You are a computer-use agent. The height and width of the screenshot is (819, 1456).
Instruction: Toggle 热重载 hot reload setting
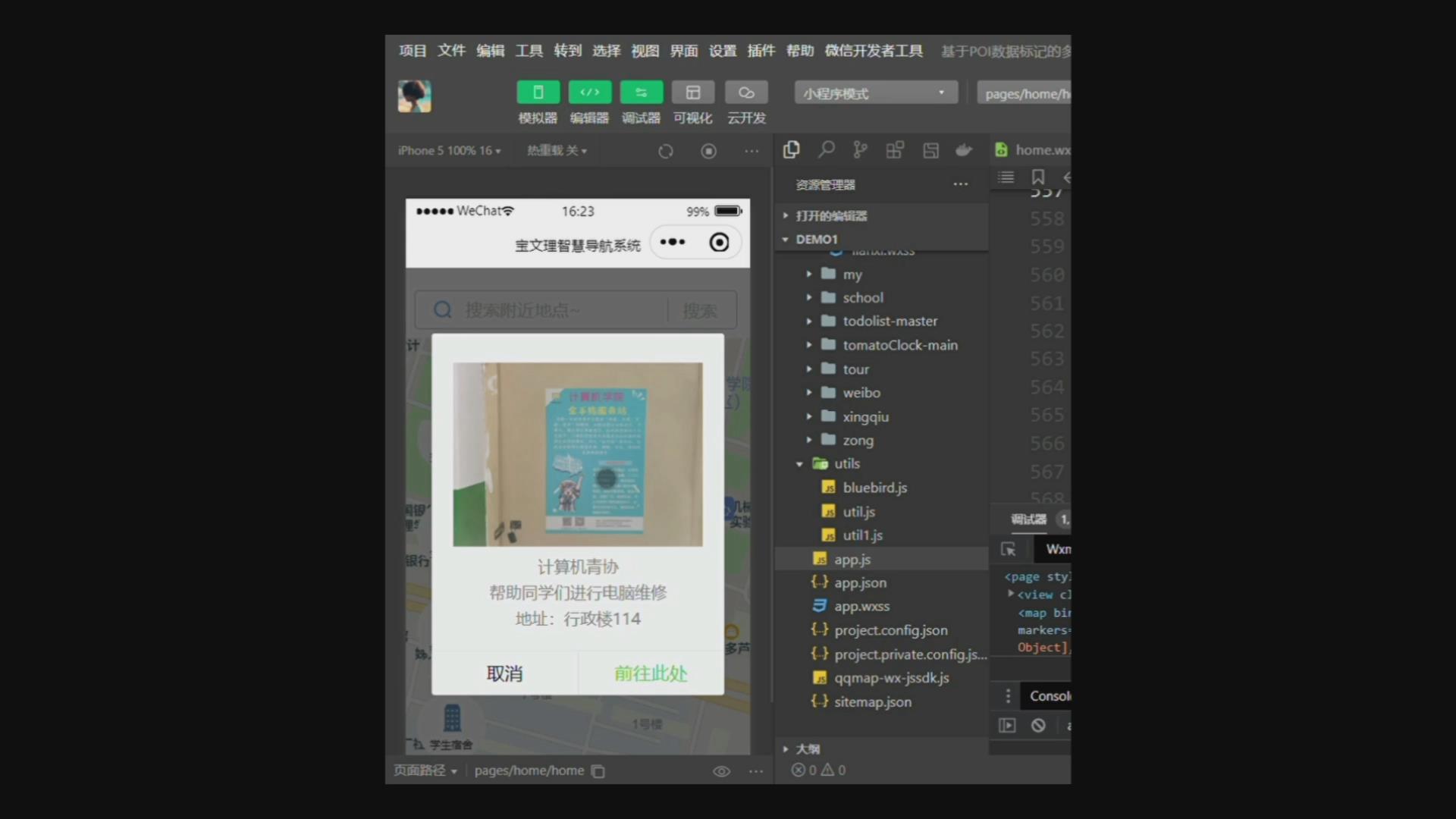pyautogui.click(x=556, y=150)
